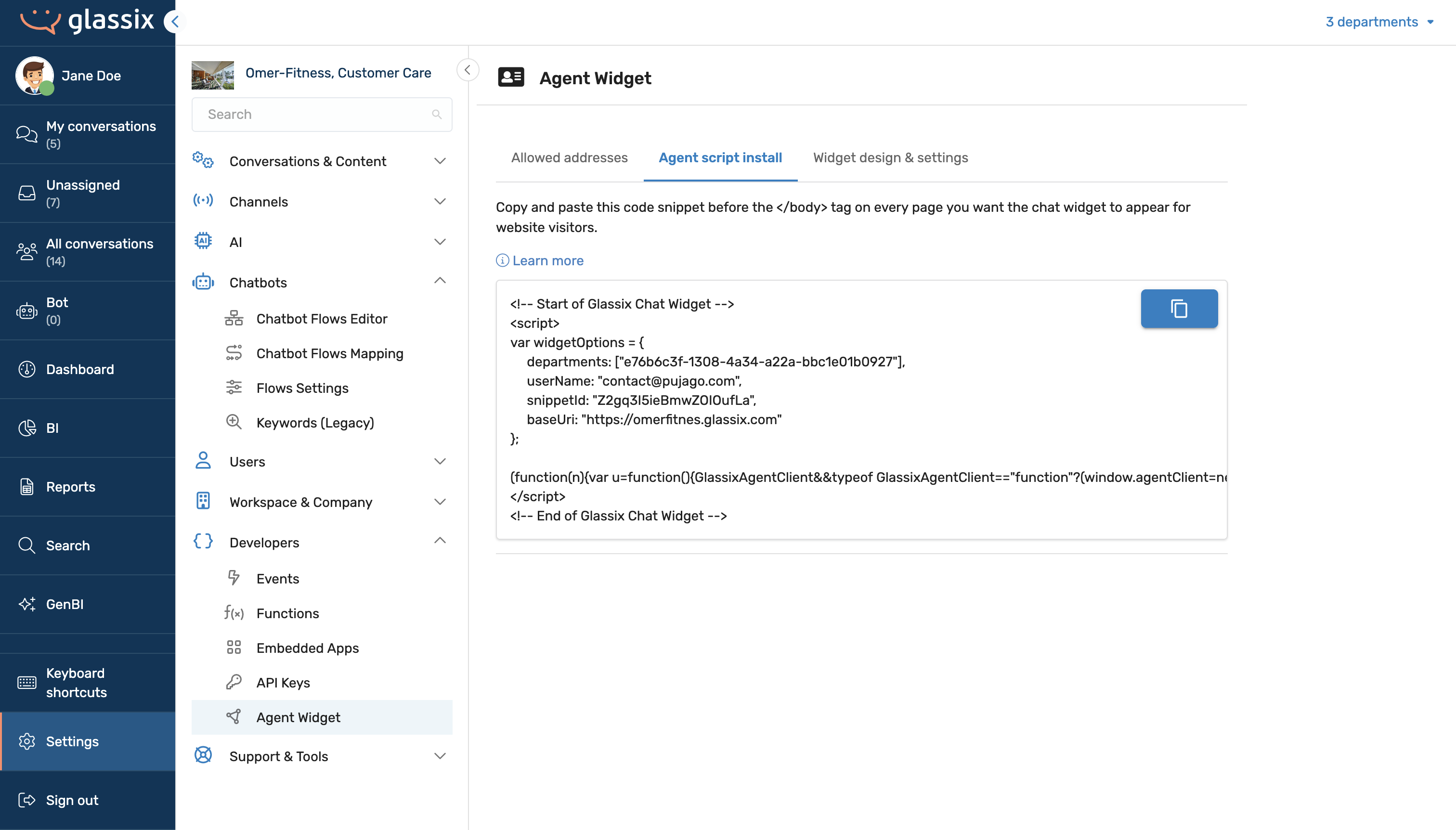Viewport: 1456px width, 830px height.
Task: Open the Keyboard shortcuts icon
Action: (27, 682)
